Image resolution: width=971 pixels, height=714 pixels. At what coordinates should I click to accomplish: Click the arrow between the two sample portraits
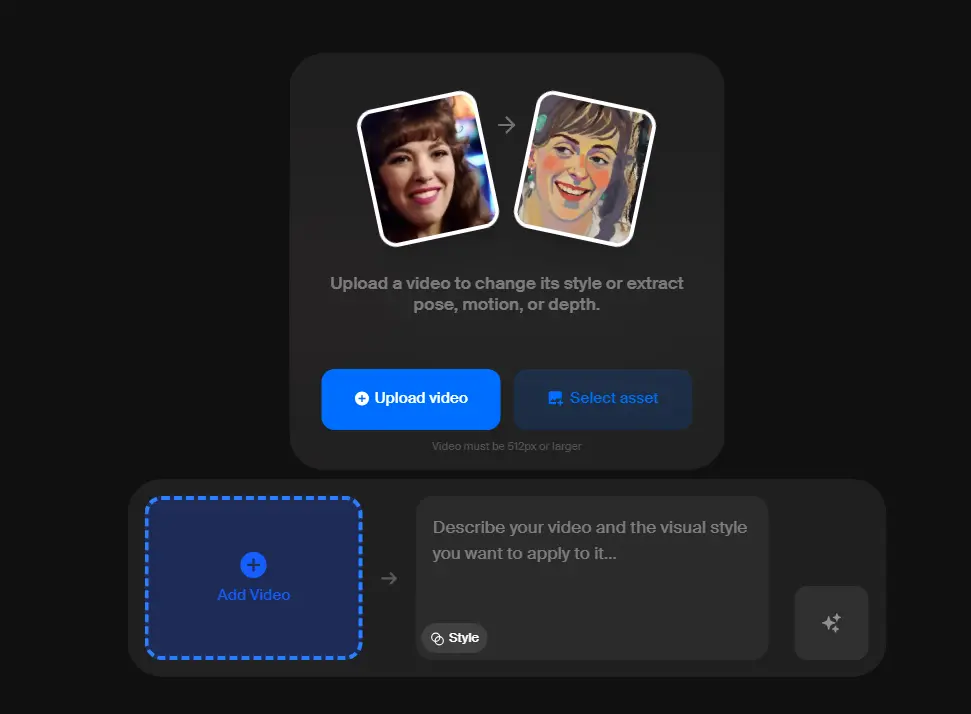[507, 125]
